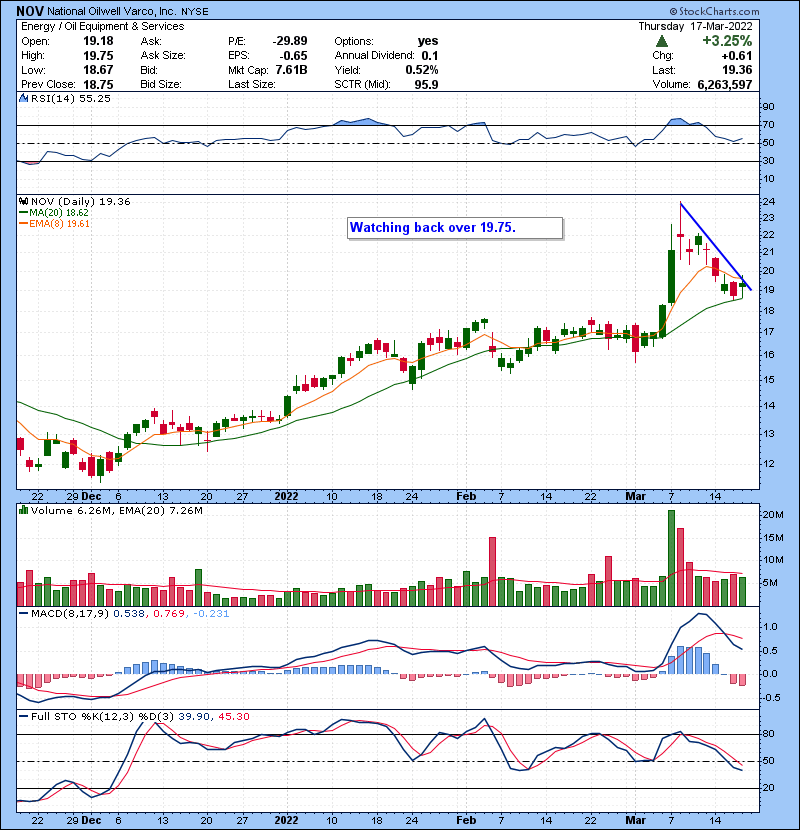Click the "Bid Size:" label
The height and width of the screenshot is (830, 800).
point(160,85)
